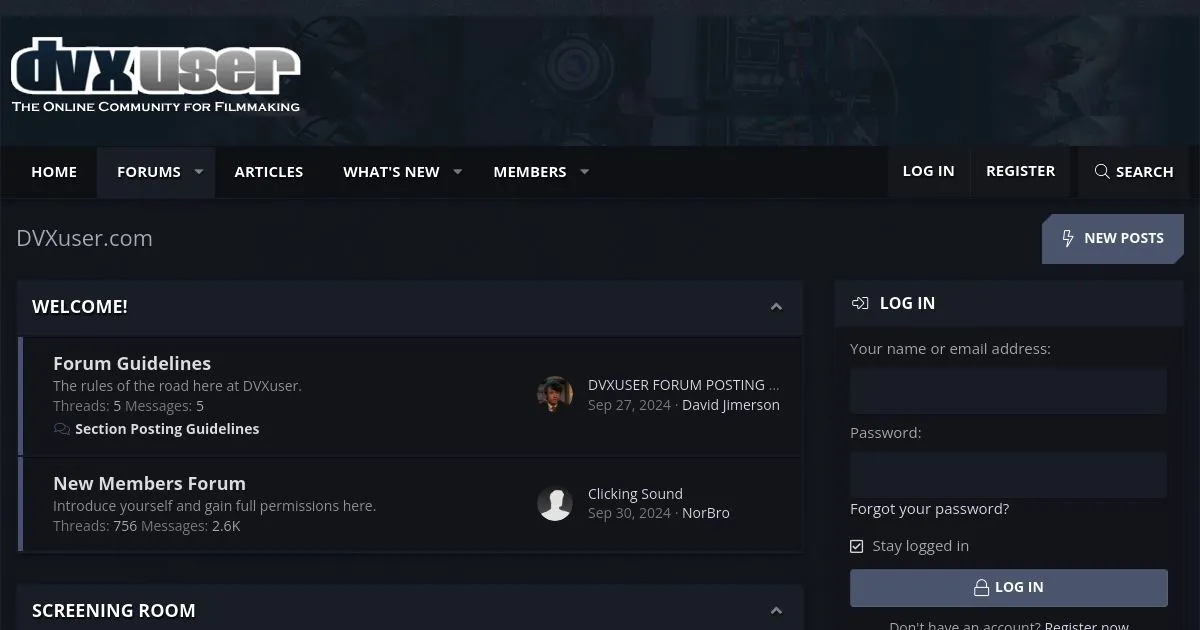Toggle the Stay logged in checkbox
The width and height of the screenshot is (1200, 630).
point(857,546)
